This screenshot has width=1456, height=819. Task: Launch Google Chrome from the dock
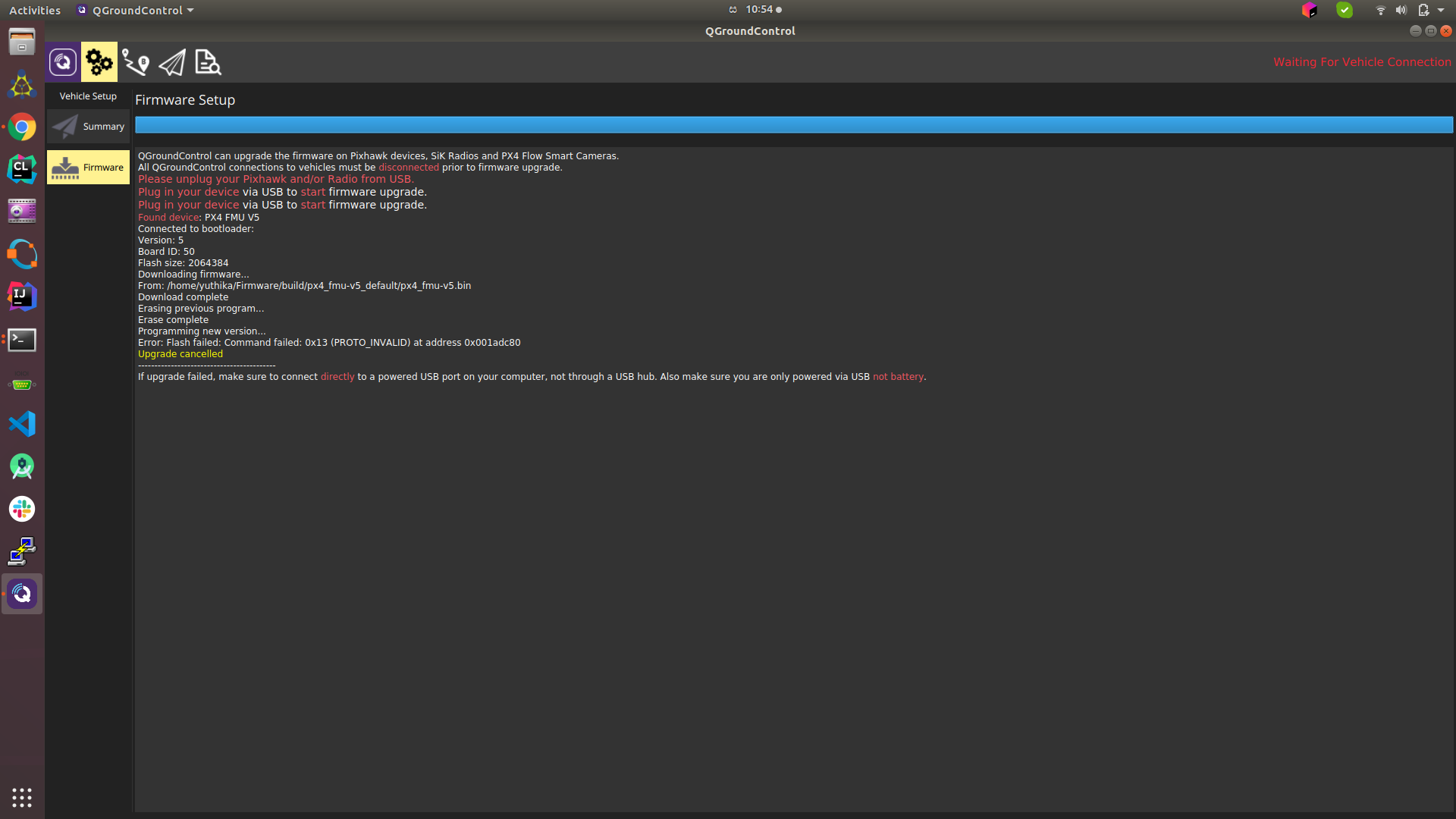coord(22,127)
